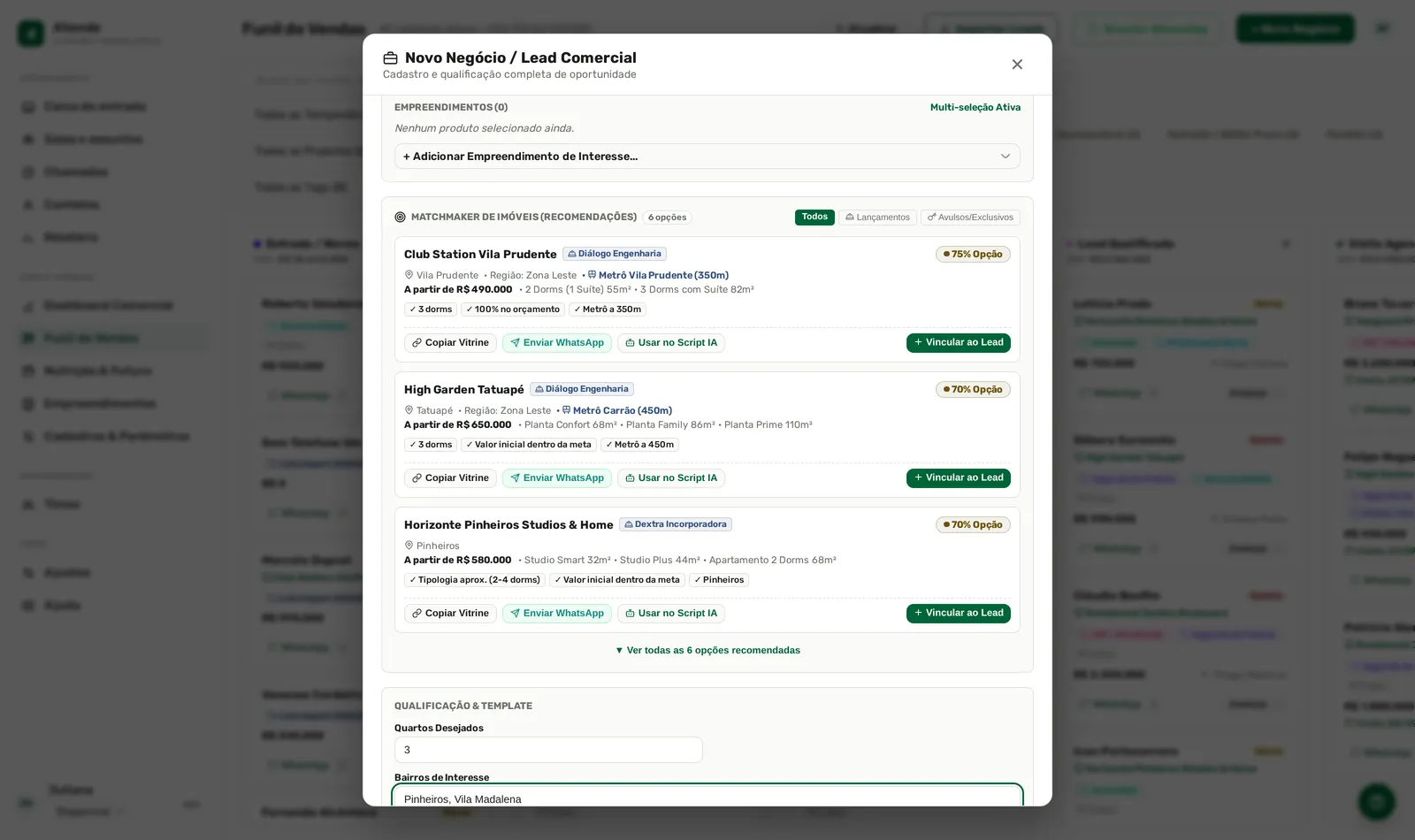Send Club Station Vila Prudente via WhatsApp

(x=557, y=343)
